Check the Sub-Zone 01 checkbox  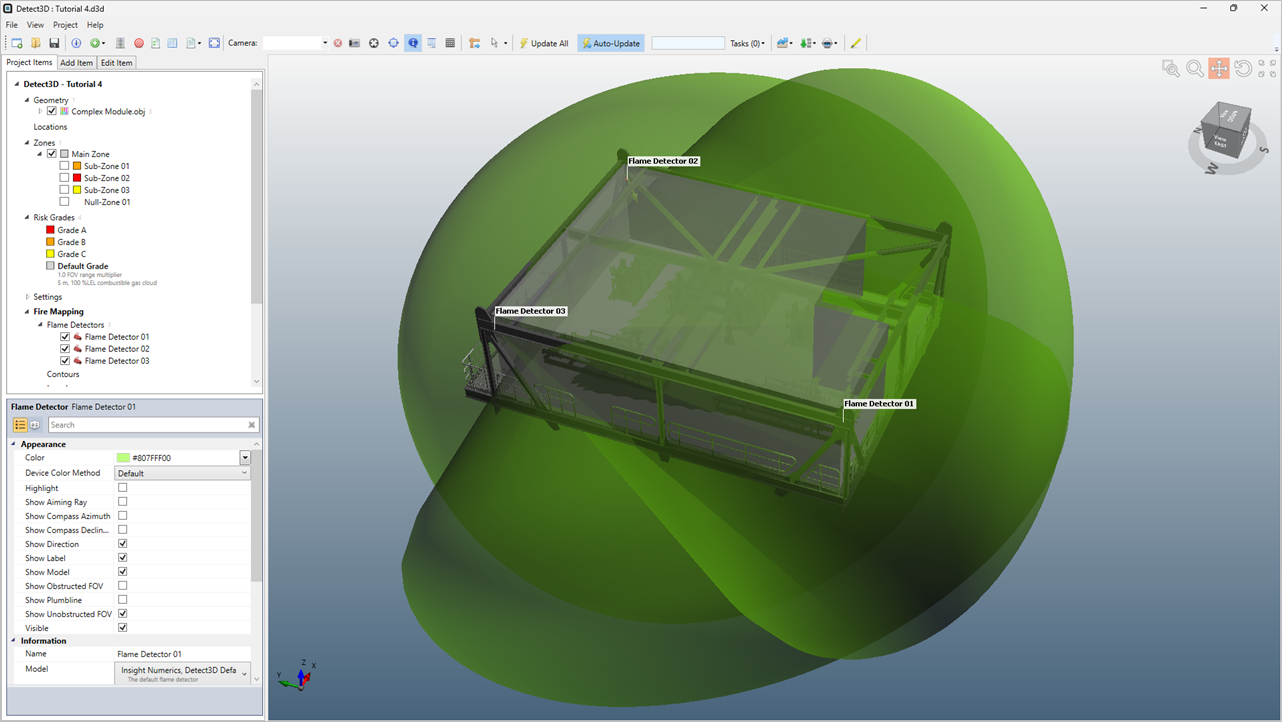pyautogui.click(x=64, y=166)
